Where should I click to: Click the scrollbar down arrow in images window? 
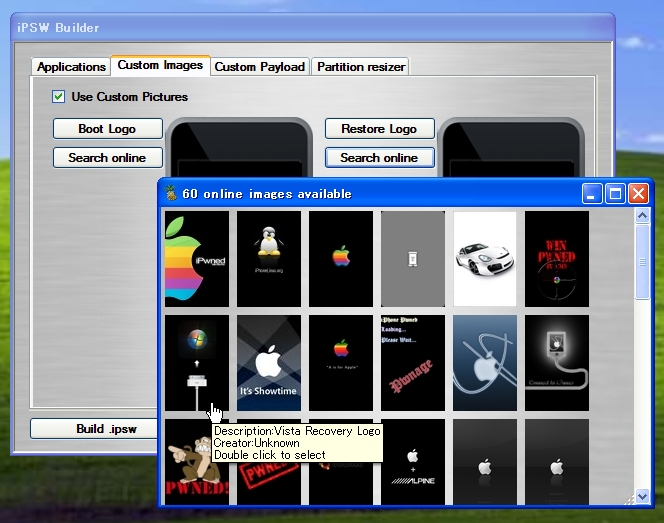click(x=642, y=495)
